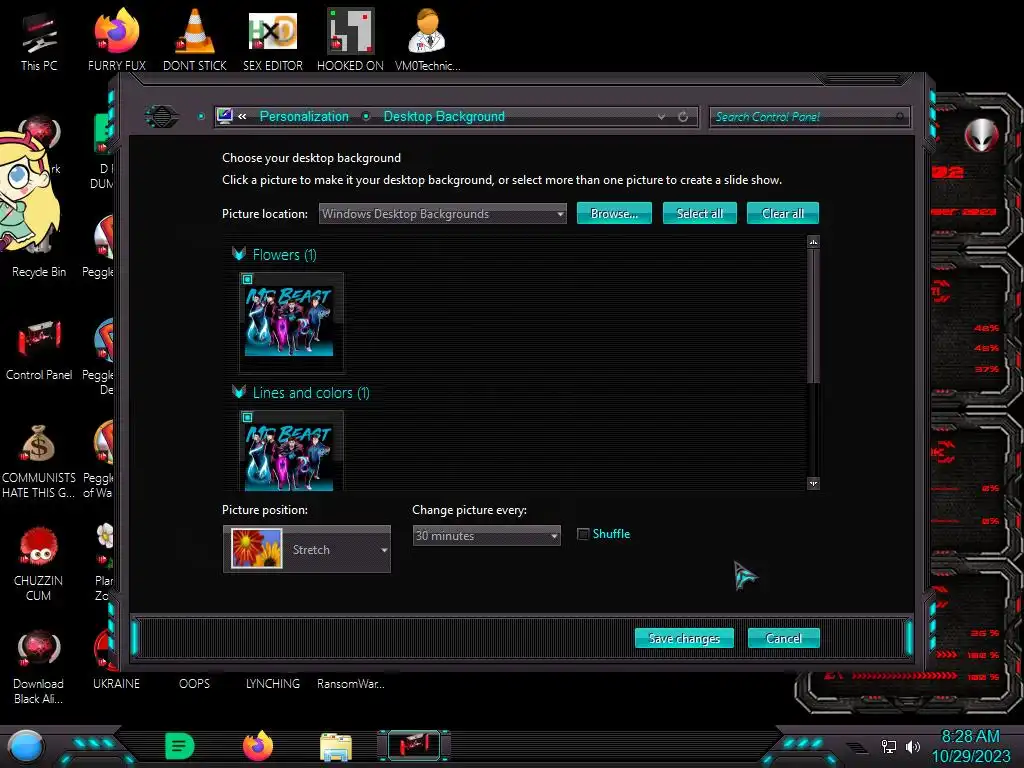Open the Change picture every dropdown
This screenshot has height=768, width=1024.
[x=487, y=536]
